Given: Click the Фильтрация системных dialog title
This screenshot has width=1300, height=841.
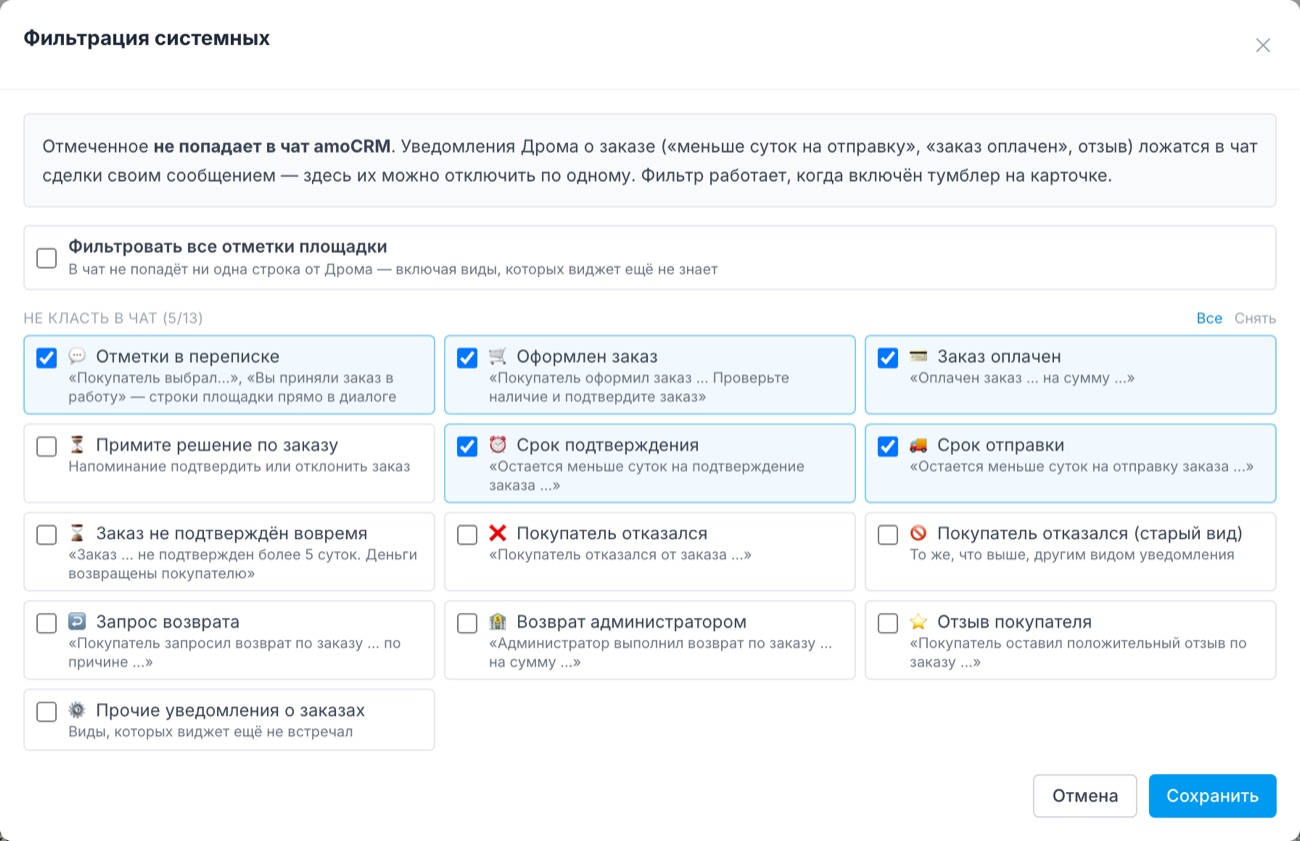Looking at the screenshot, I should point(146,39).
